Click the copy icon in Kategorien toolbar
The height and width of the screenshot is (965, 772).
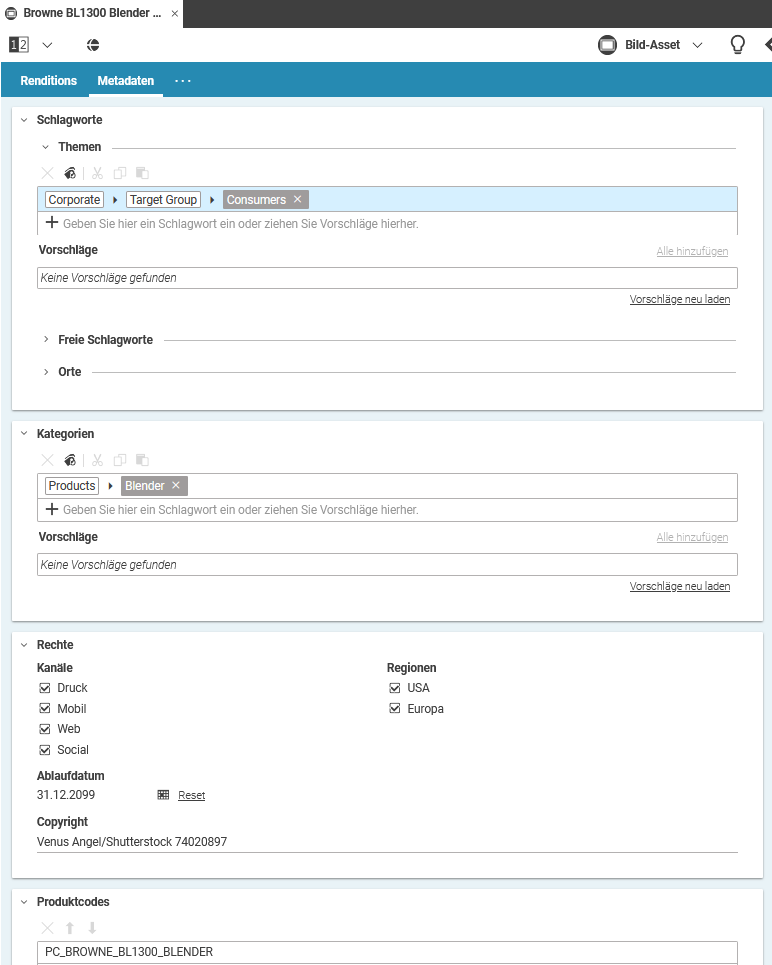coord(120,460)
